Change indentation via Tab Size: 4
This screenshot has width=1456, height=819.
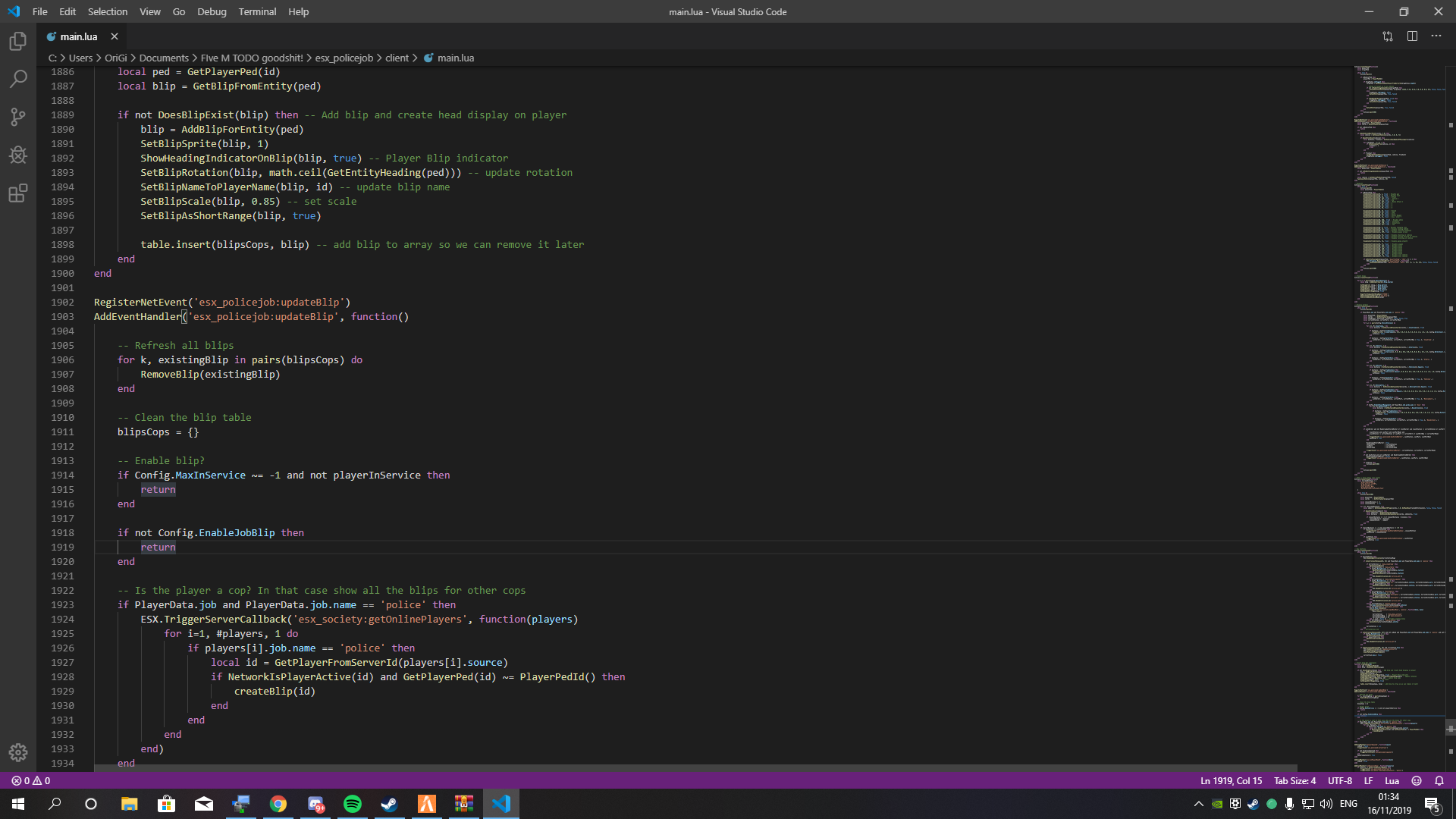1294,780
